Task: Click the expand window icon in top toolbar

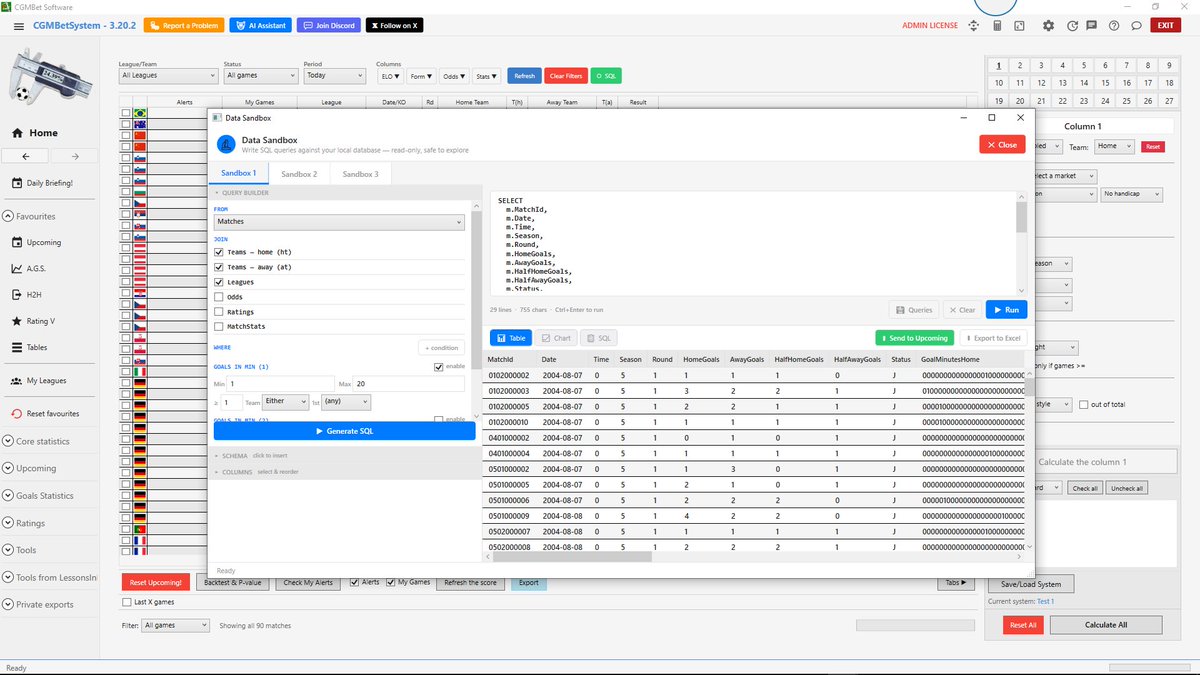Action: tap(1019, 25)
